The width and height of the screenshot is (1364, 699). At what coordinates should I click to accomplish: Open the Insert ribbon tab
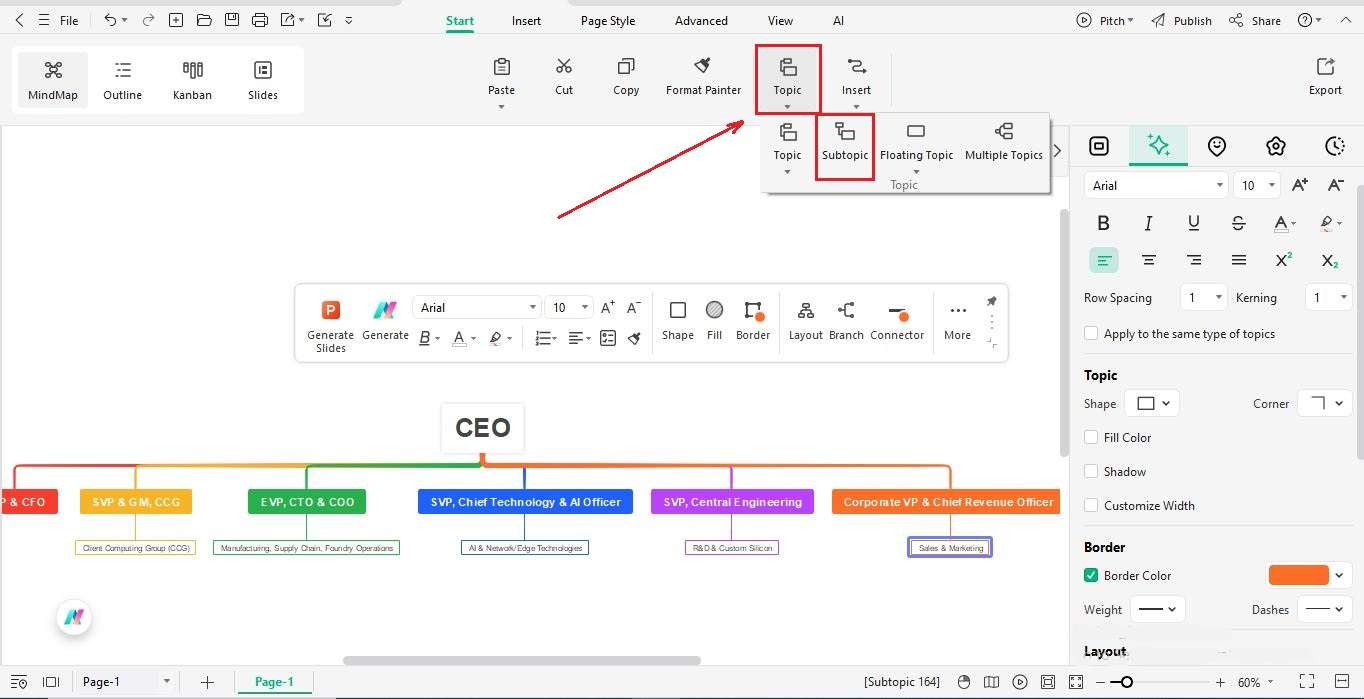[526, 20]
